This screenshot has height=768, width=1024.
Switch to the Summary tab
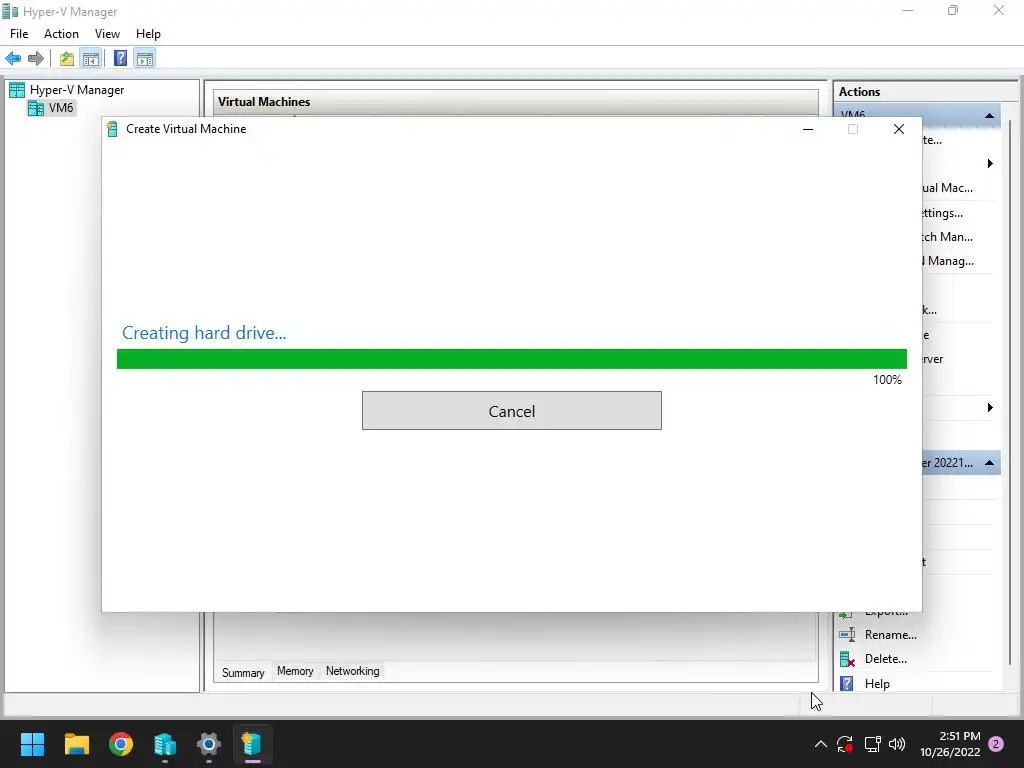(243, 673)
